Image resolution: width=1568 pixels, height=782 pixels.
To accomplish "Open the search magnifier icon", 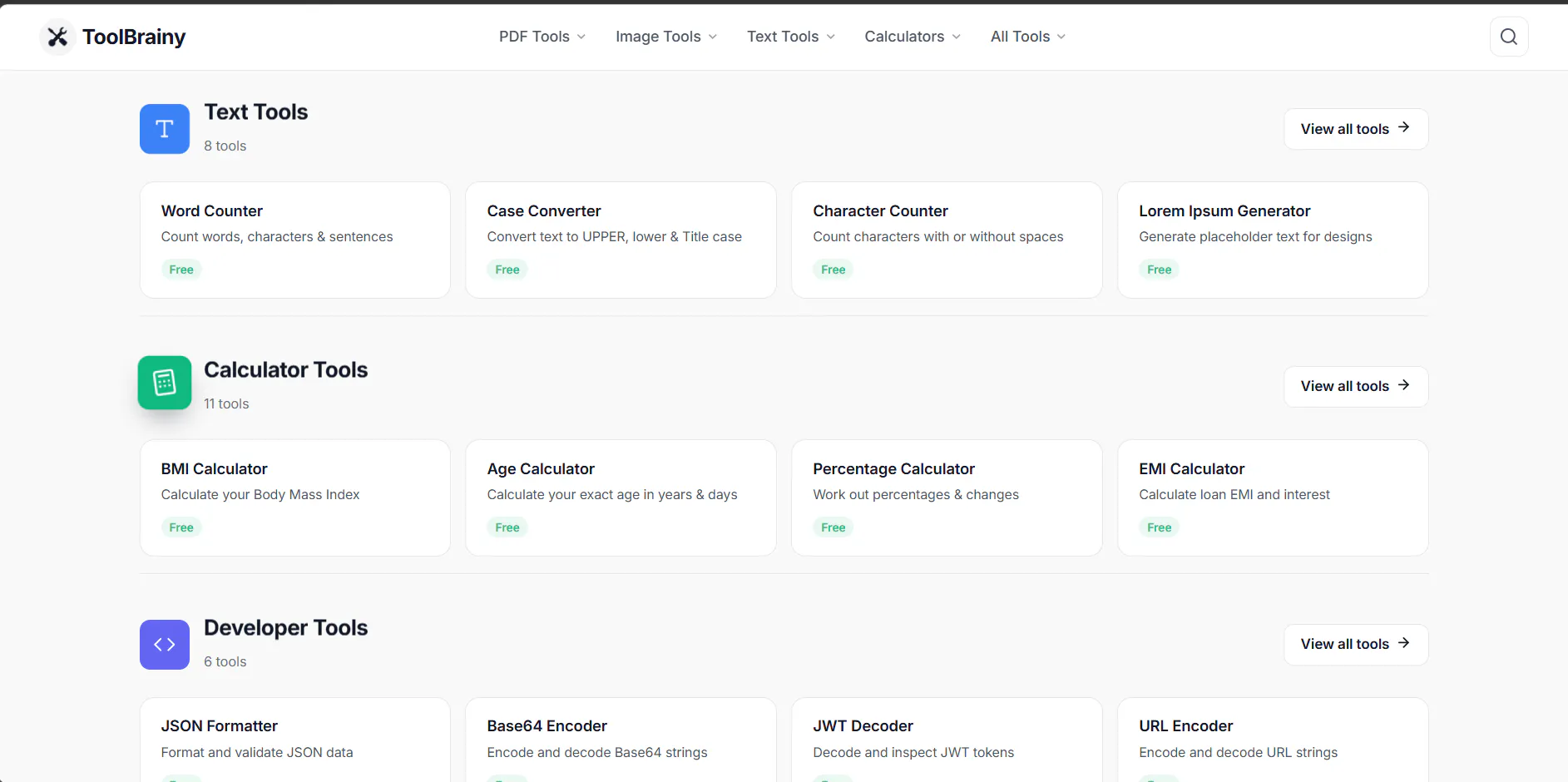I will click(1509, 37).
